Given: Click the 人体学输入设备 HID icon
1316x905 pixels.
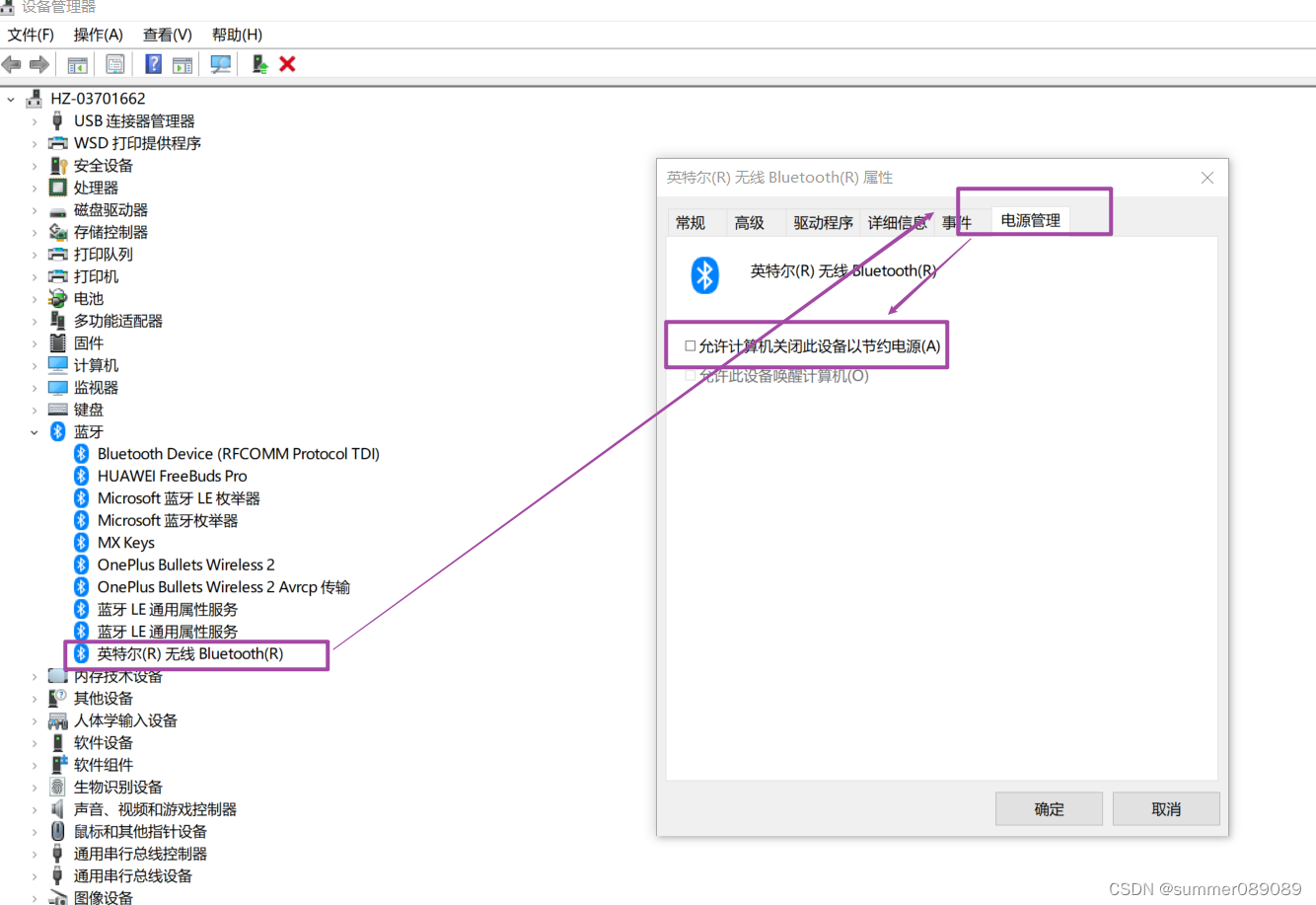Looking at the screenshot, I should [x=58, y=720].
